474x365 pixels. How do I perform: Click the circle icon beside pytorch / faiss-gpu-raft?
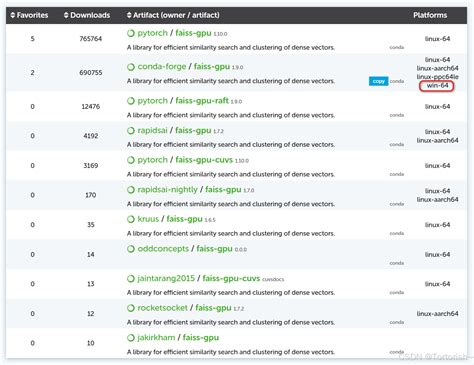click(x=131, y=101)
